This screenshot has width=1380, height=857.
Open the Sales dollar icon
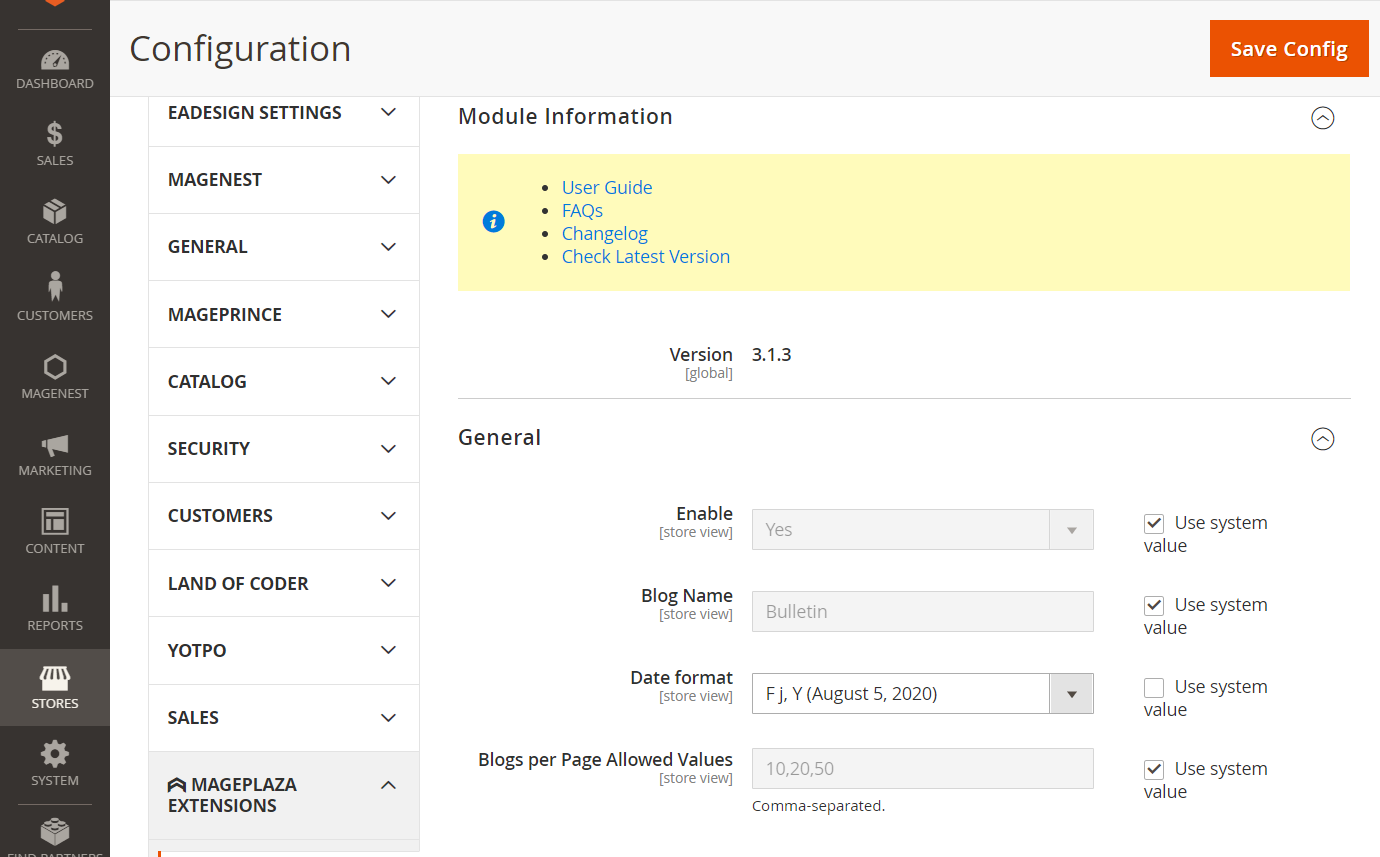tap(55, 134)
